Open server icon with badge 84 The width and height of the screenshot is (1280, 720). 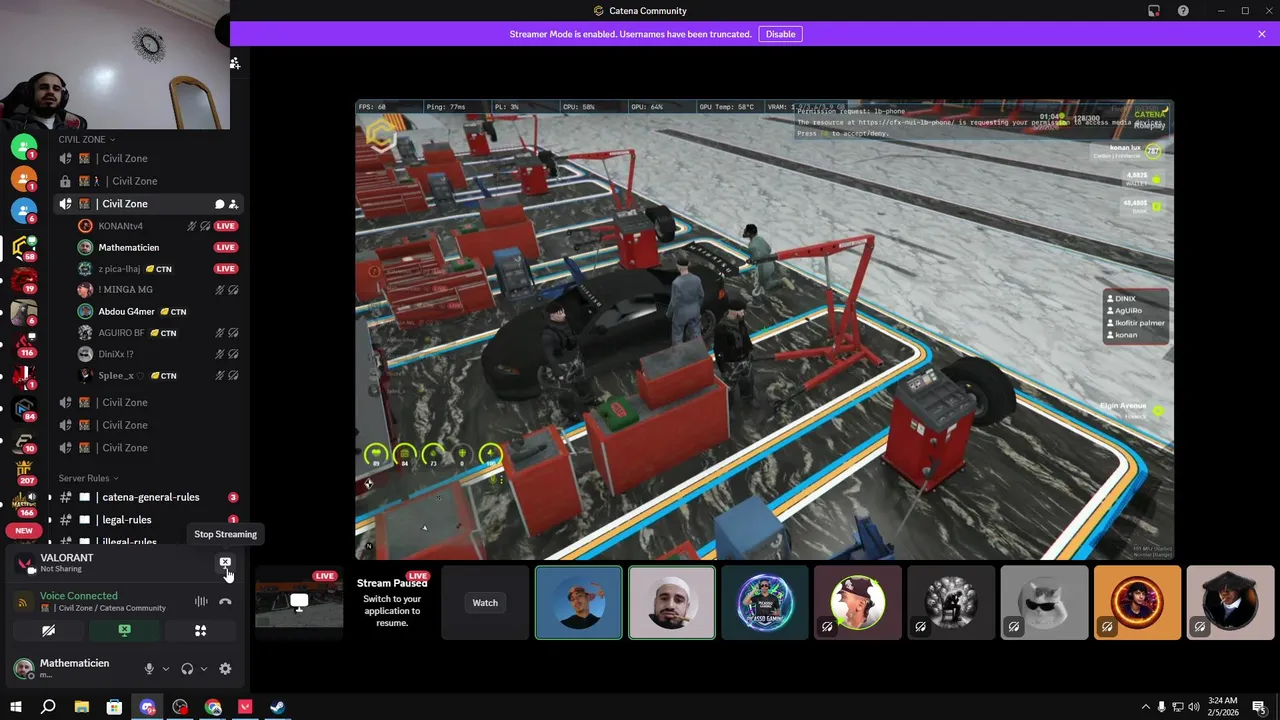click(24, 408)
